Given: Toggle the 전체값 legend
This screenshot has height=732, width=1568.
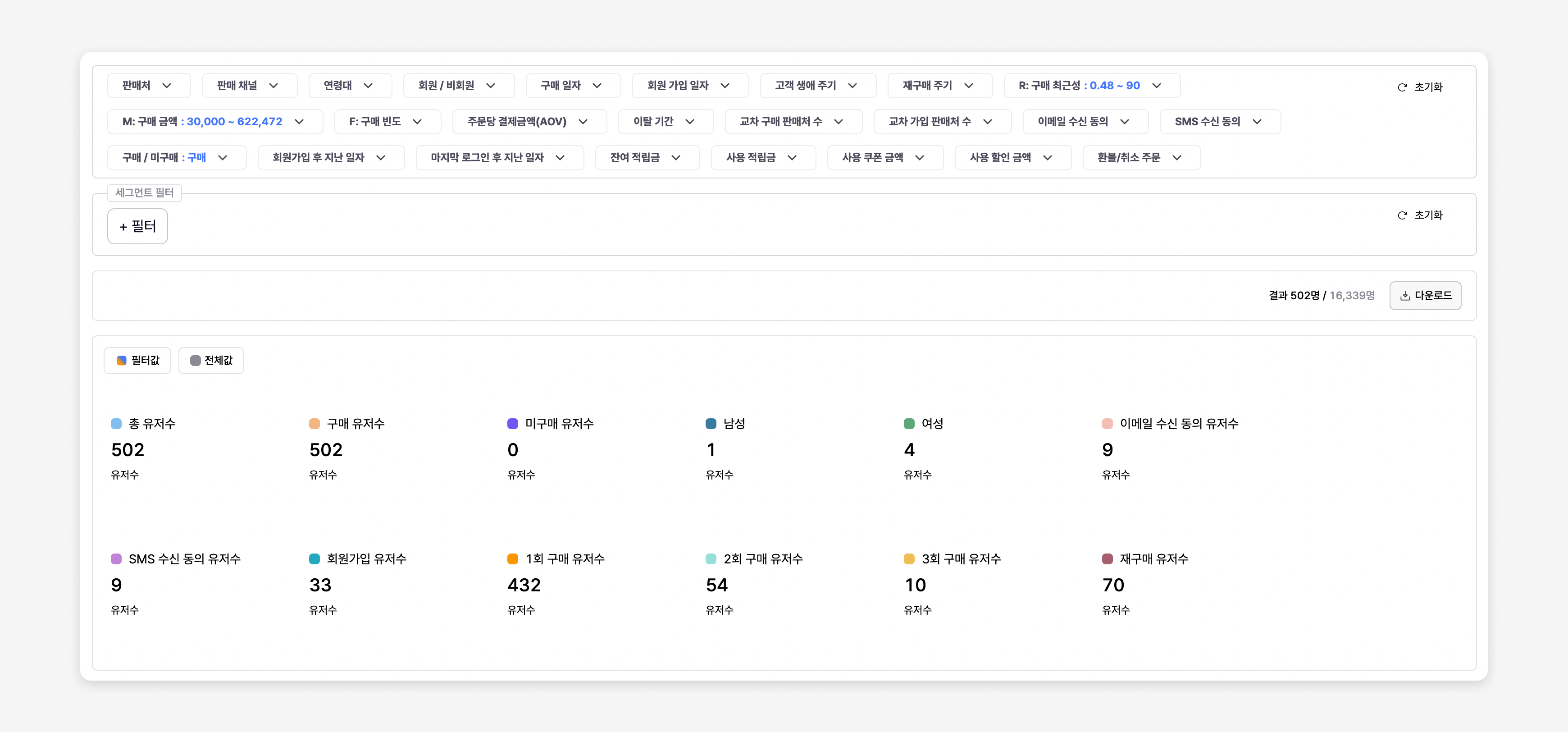Looking at the screenshot, I should tap(211, 361).
